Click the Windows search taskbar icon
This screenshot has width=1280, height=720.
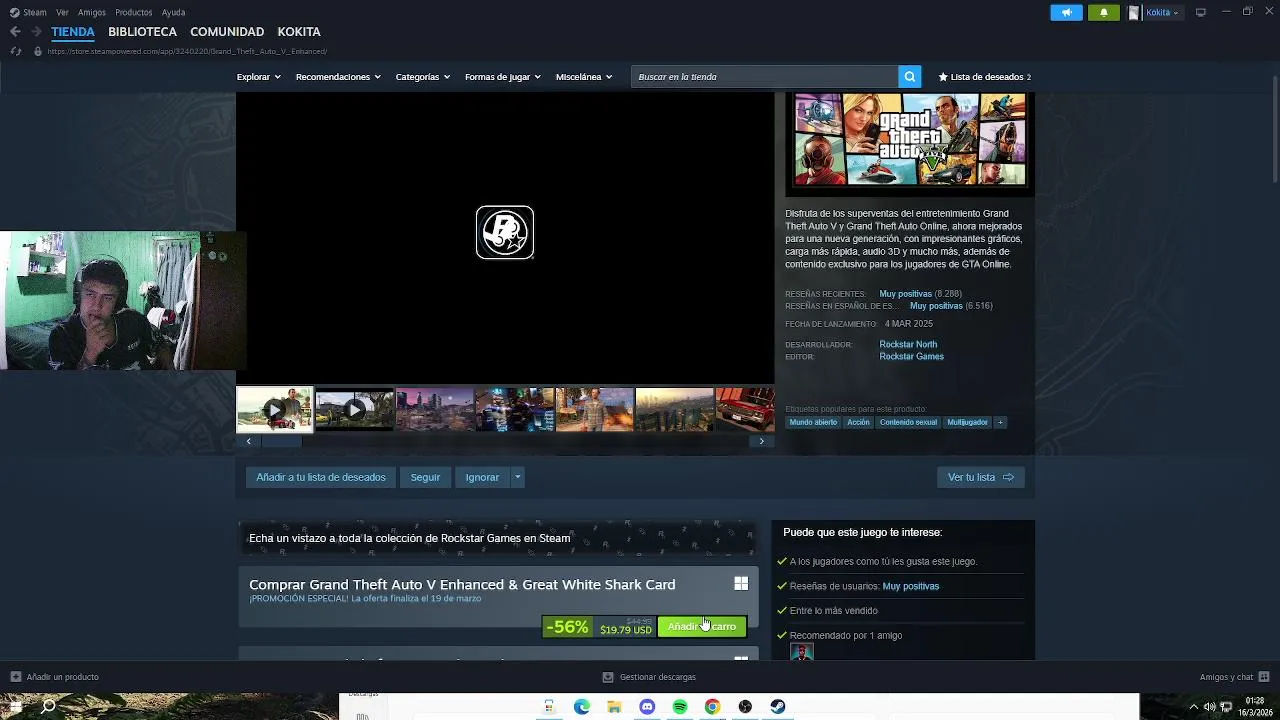coord(48,707)
